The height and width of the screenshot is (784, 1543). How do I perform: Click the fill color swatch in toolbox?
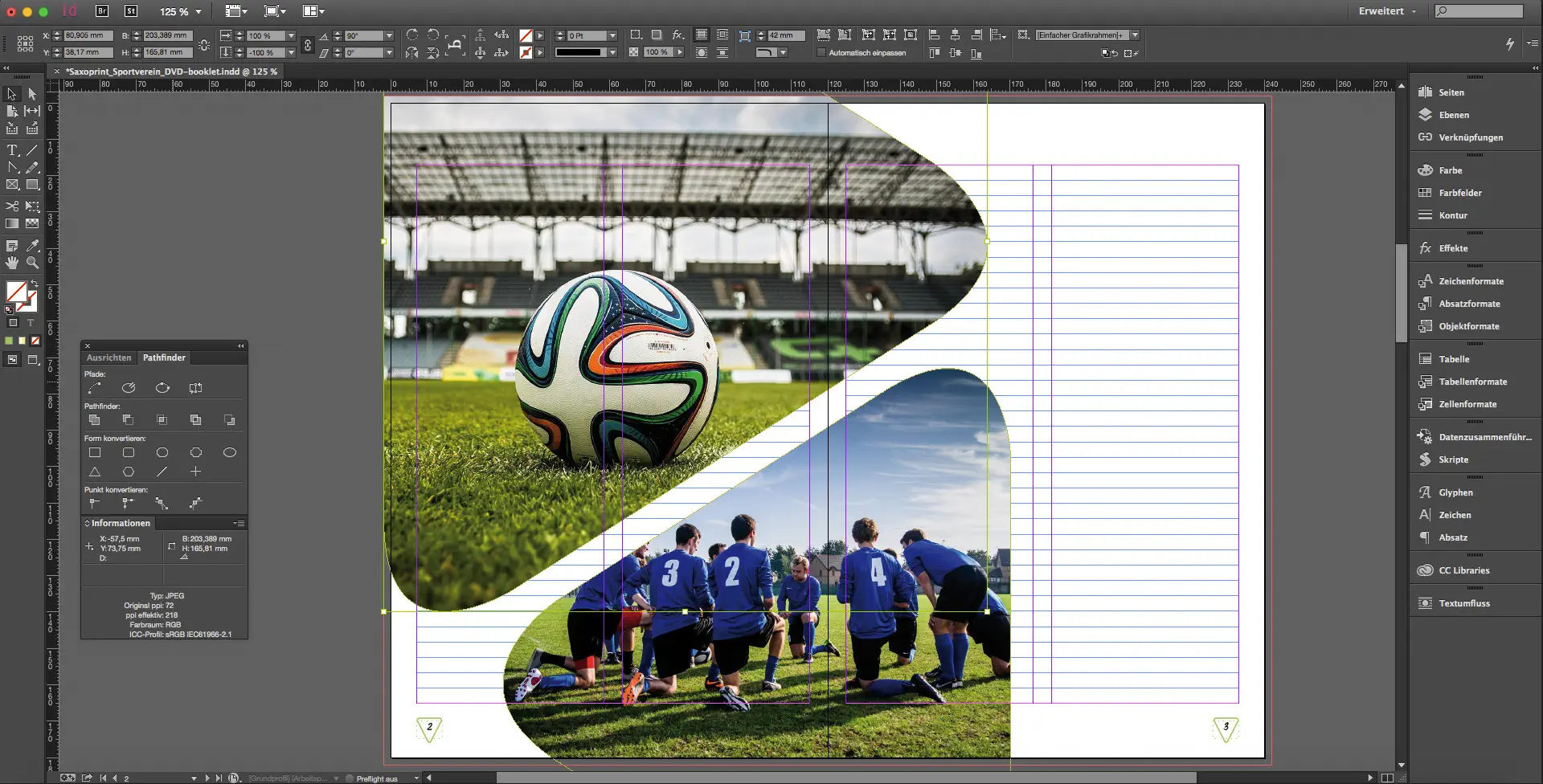tap(16, 292)
